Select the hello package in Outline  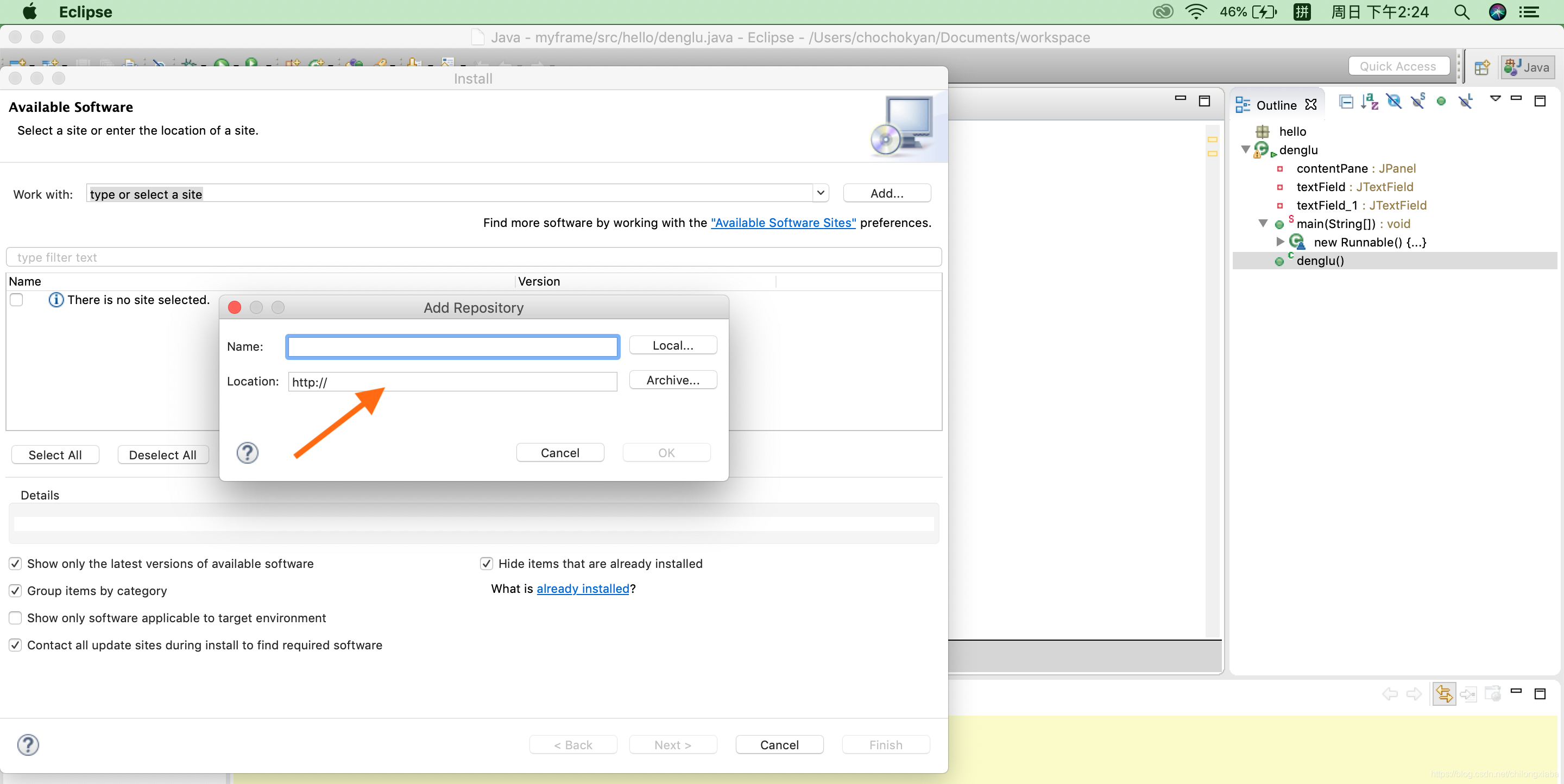click(1292, 131)
